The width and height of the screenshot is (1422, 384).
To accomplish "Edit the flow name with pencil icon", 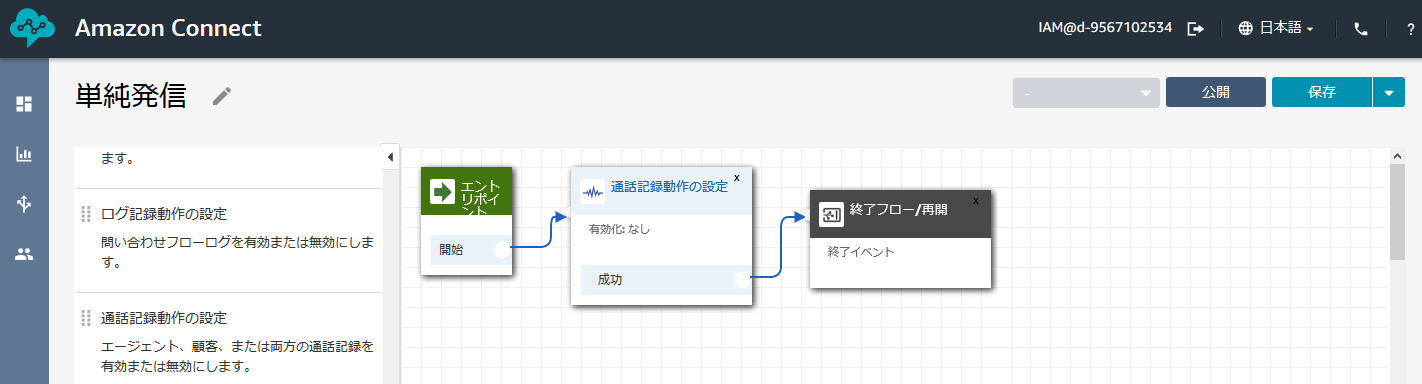I will tap(222, 96).
